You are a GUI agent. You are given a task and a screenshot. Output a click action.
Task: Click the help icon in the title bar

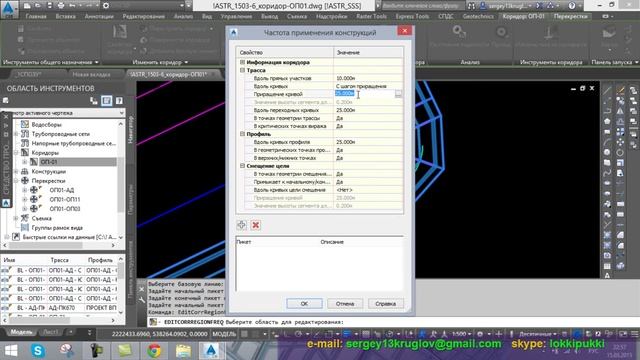click(x=572, y=6)
